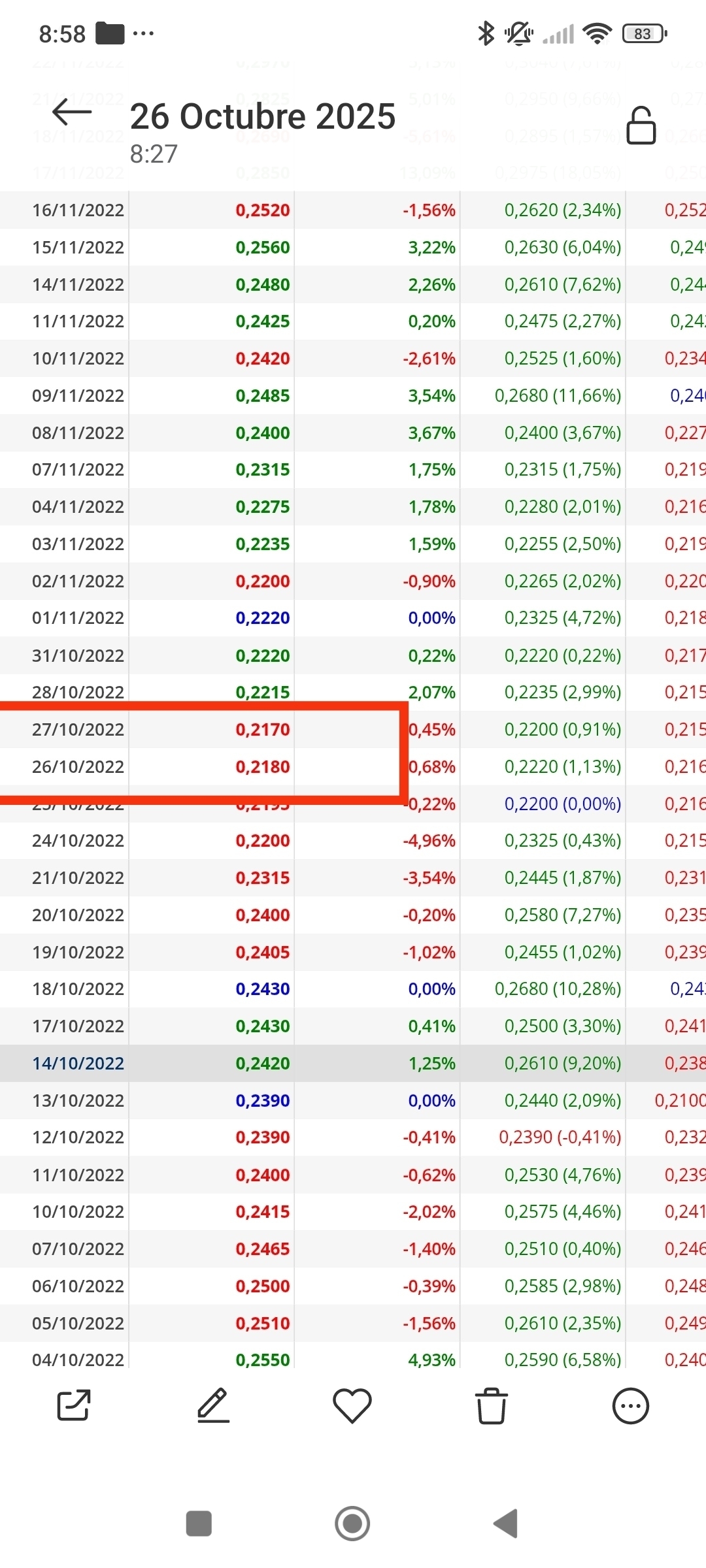The image size is (706, 1568).
Task: Tap the folder icon in status bar
Action: point(110,33)
